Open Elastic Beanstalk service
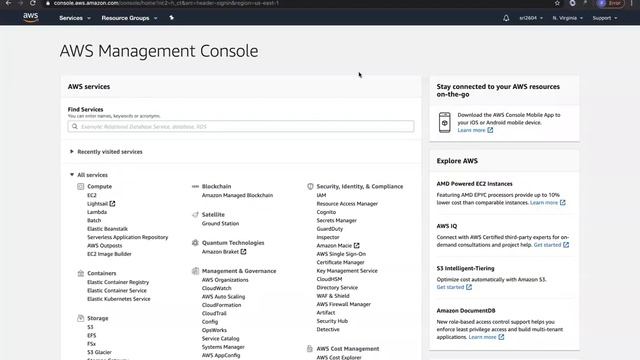640x360 pixels. pos(107,229)
